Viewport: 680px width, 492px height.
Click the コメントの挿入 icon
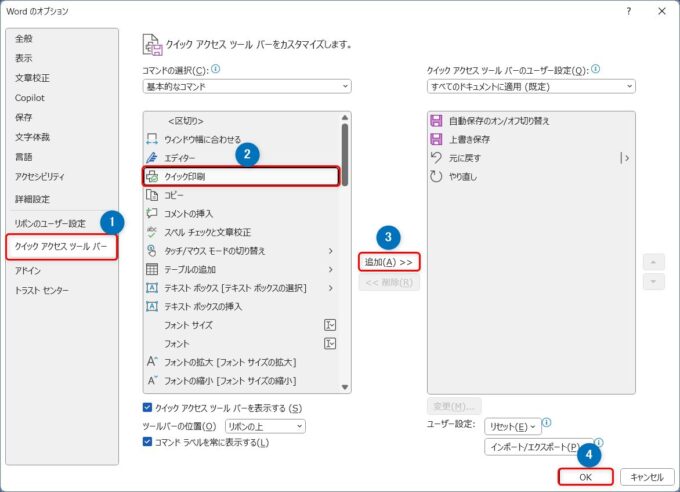[x=152, y=213]
